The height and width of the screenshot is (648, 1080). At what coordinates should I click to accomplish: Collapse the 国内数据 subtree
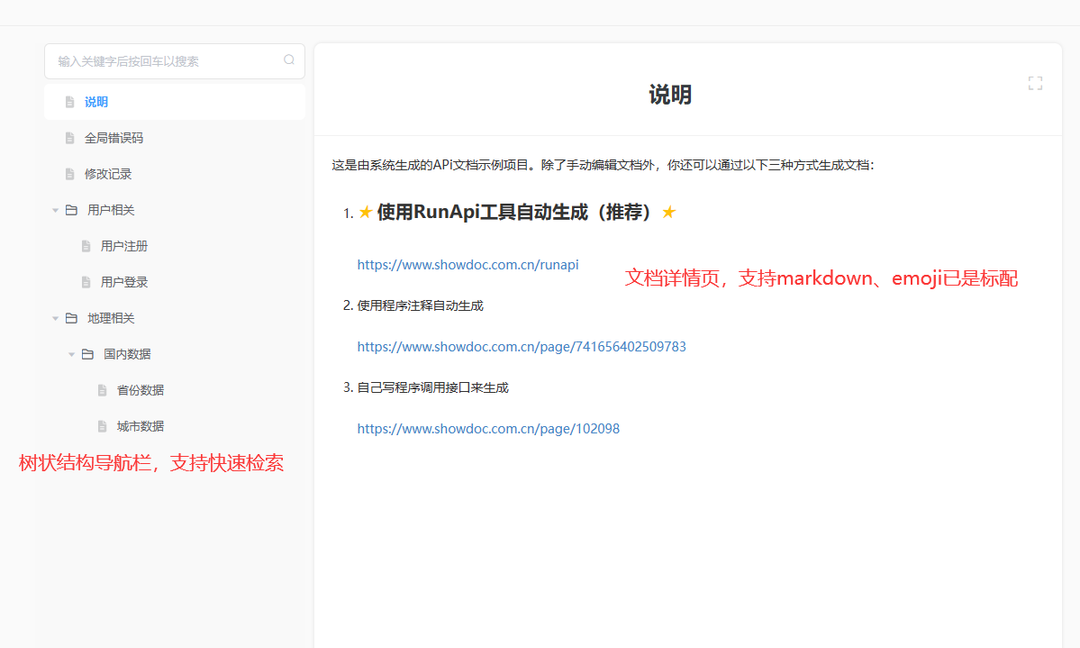coord(71,353)
